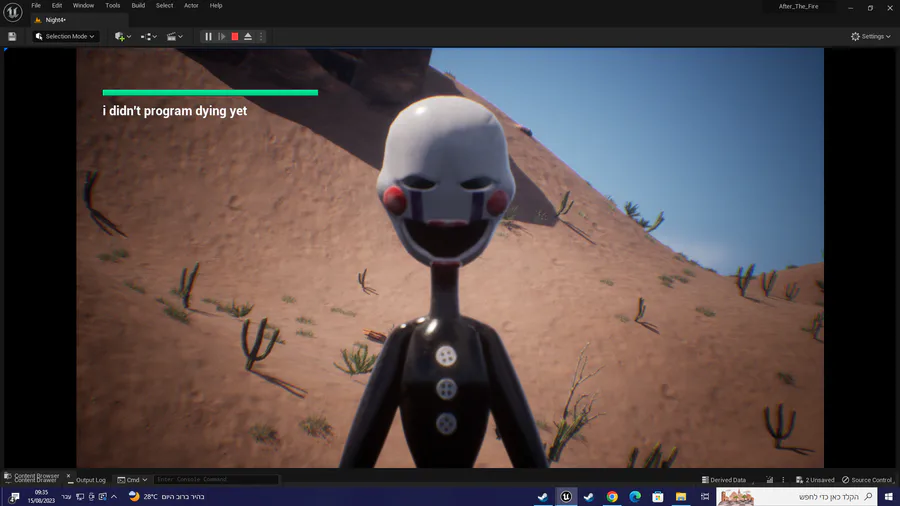Switch to the Unreal Engine taskbar icon
The height and width of the screenshot is (506, 900).
(566, 497)
